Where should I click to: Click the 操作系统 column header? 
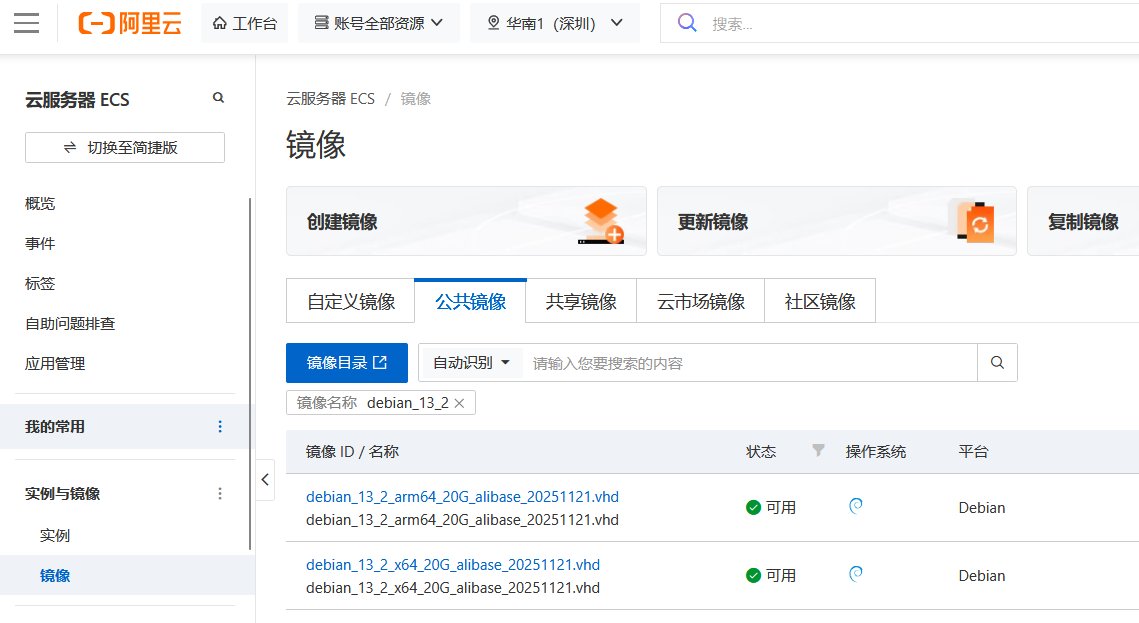[875, 452]
